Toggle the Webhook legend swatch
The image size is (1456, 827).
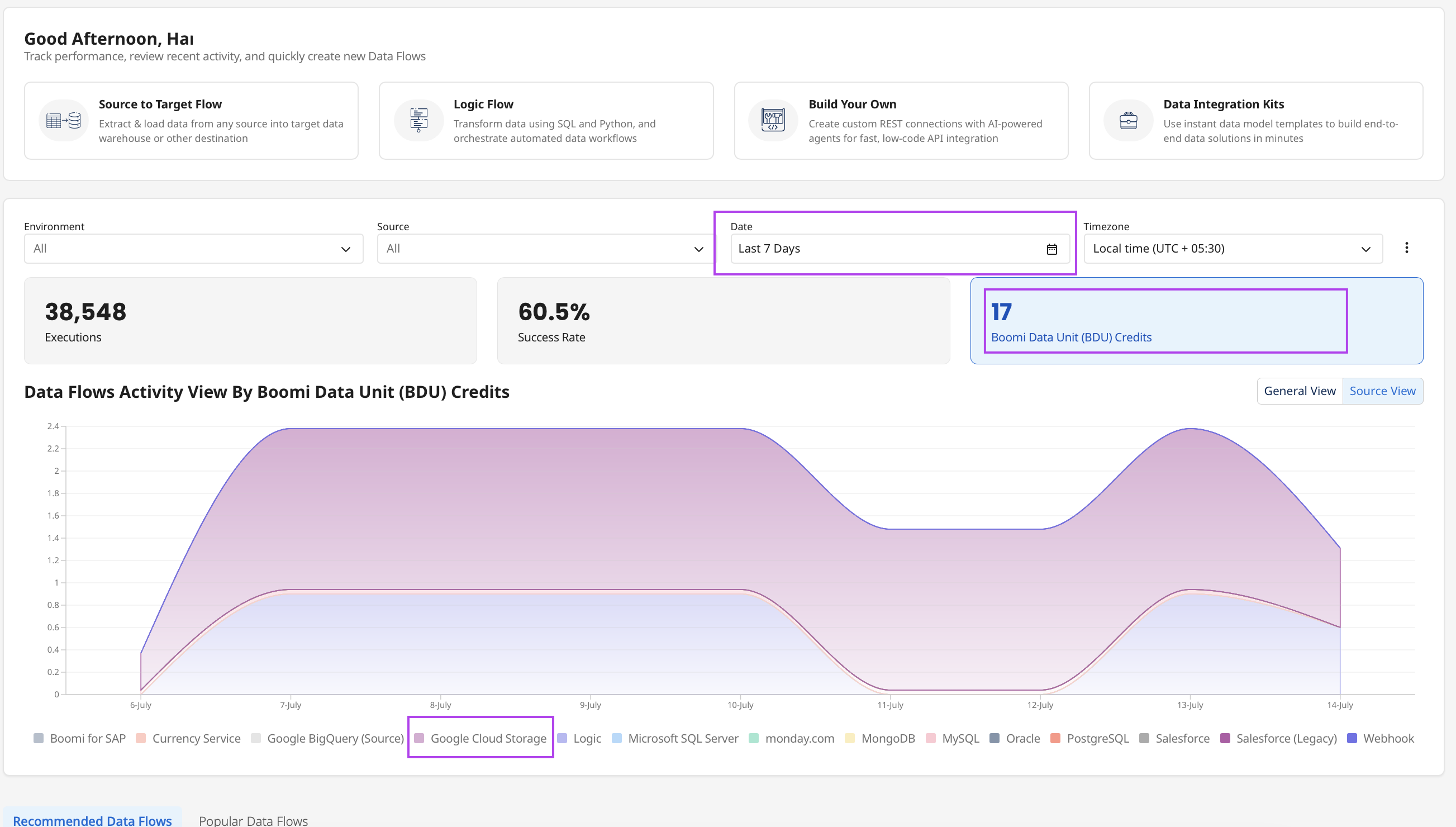[x=1352, y=738]
